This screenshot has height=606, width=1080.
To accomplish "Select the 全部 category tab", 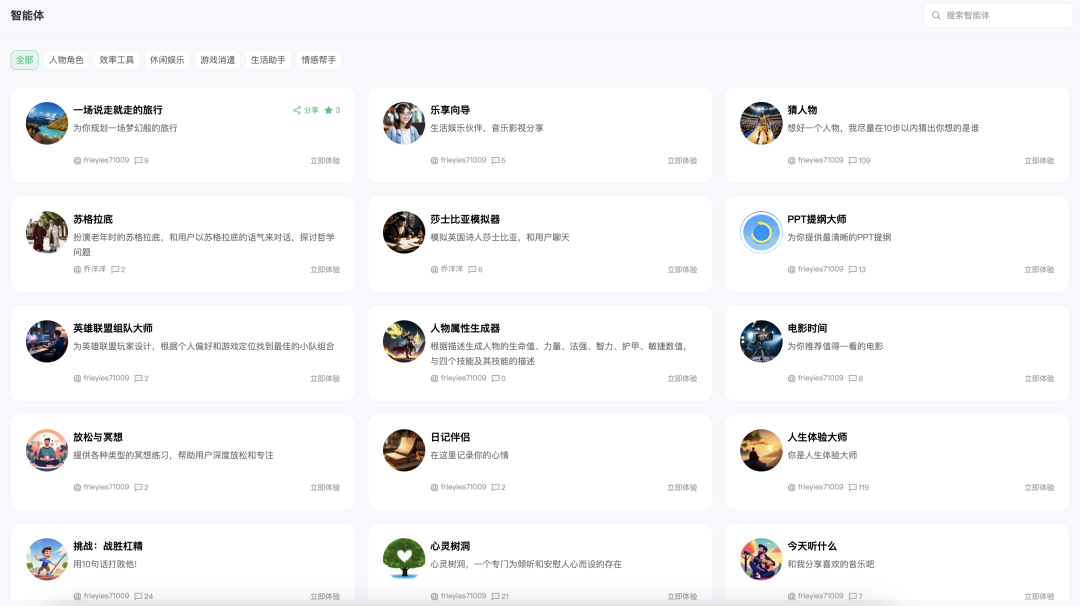I will click(25, 60).
